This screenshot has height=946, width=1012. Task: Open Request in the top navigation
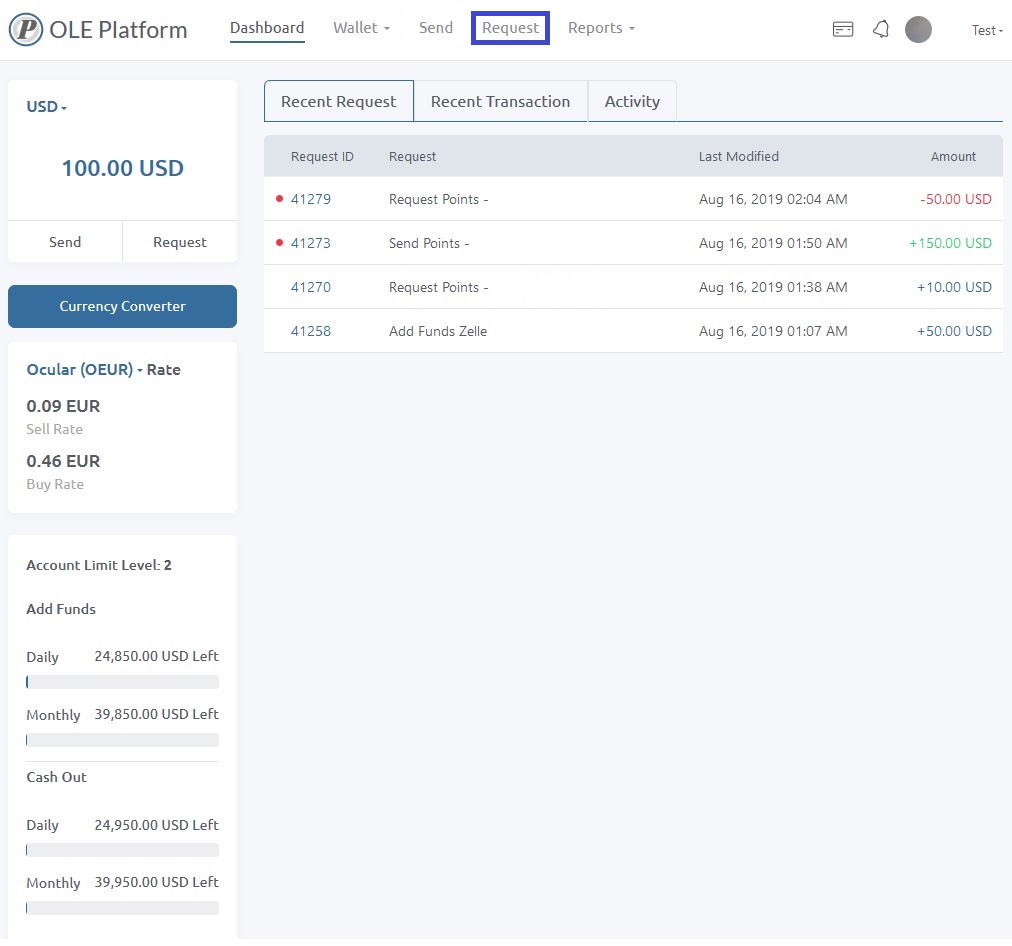pyautogui.click(x=511, y=28)
